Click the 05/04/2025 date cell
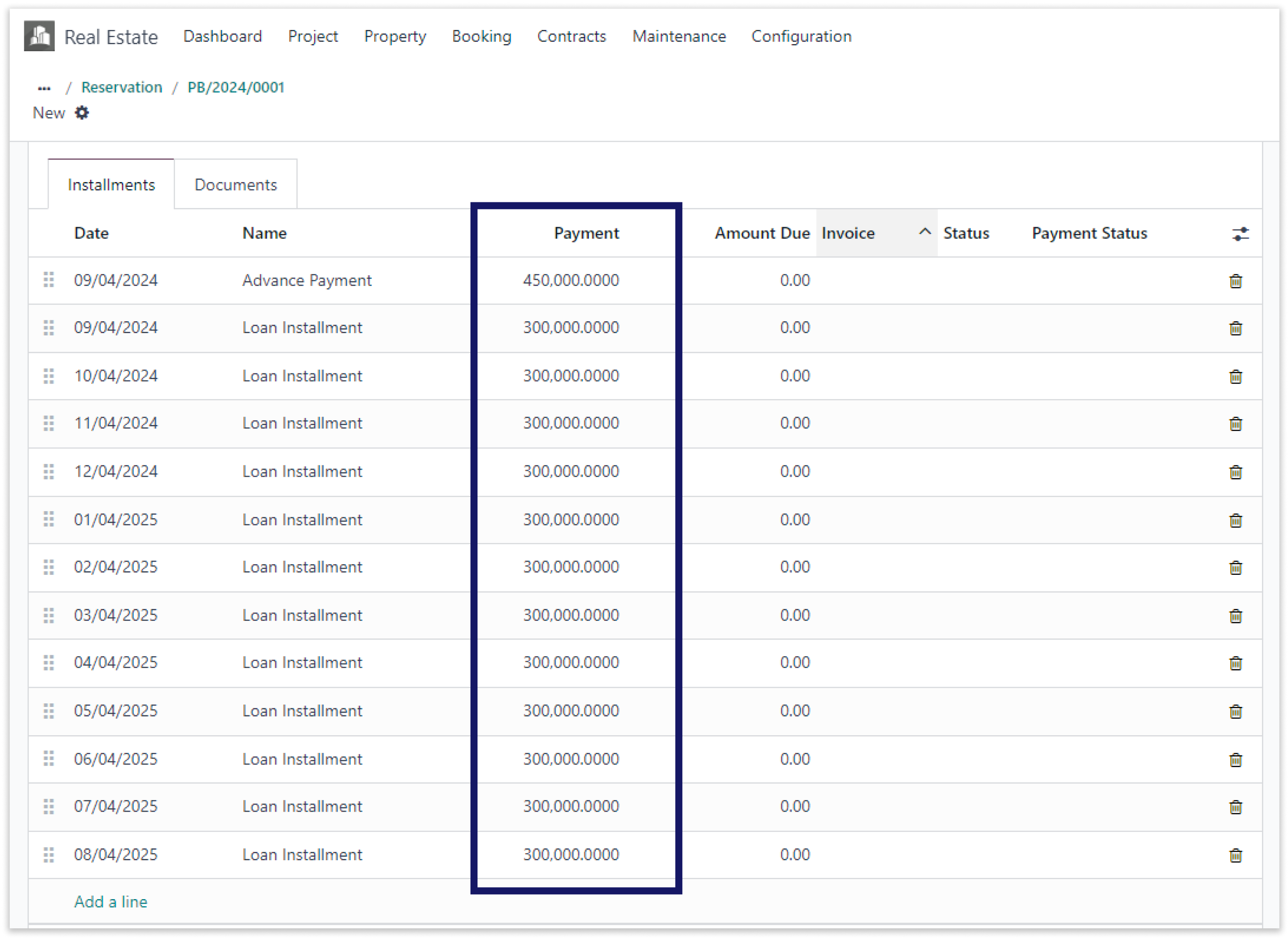This screenshot has height=938, width=1288. click(x=116, y=710)
